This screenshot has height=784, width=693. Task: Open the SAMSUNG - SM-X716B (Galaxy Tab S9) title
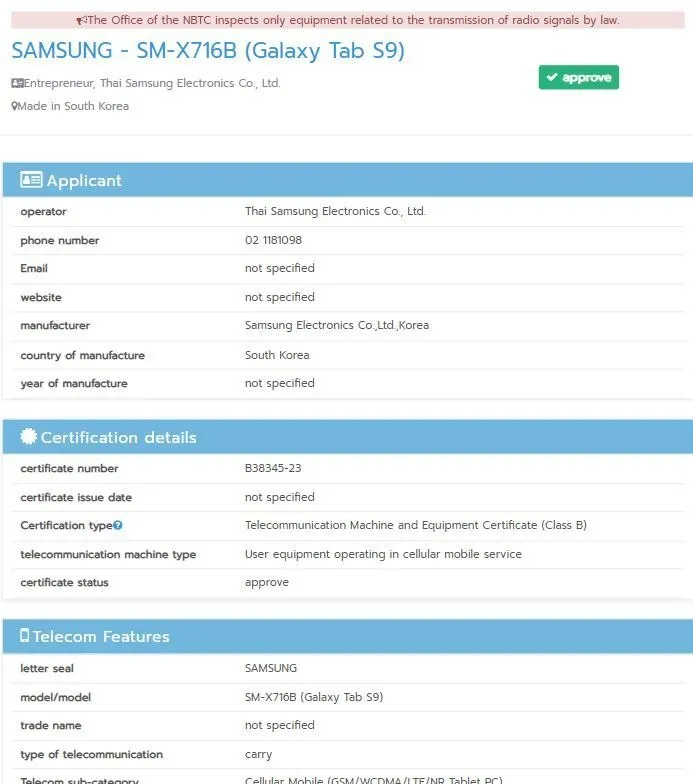click(x=208, y=51)
